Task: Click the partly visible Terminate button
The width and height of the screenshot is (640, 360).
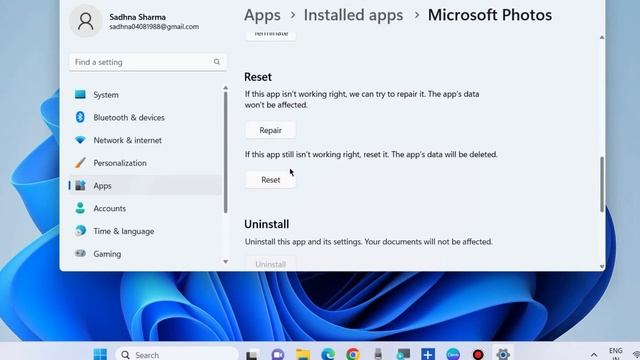Action: (x=270, y=35)
